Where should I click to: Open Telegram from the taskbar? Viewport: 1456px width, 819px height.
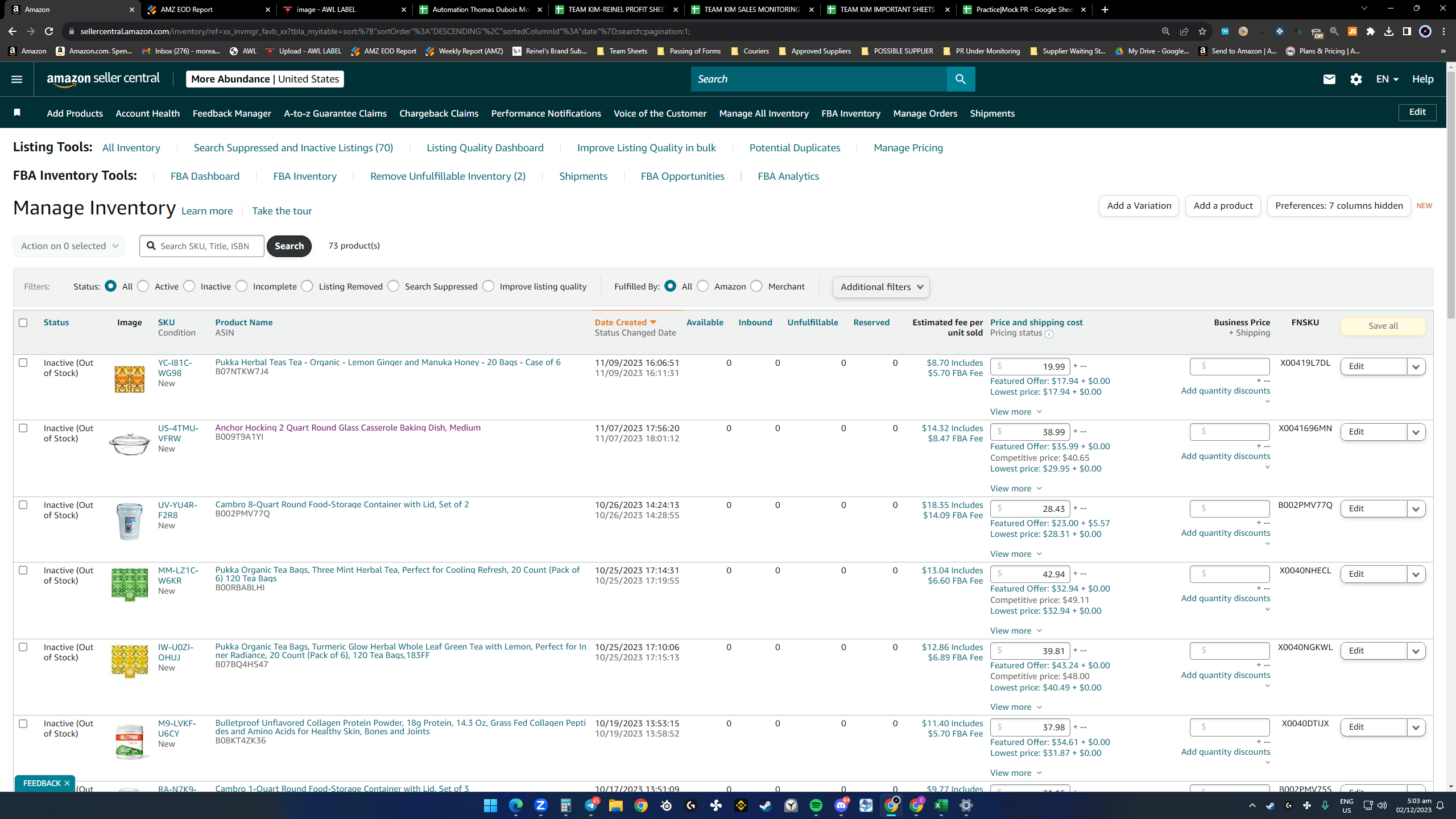pos(590,805)
